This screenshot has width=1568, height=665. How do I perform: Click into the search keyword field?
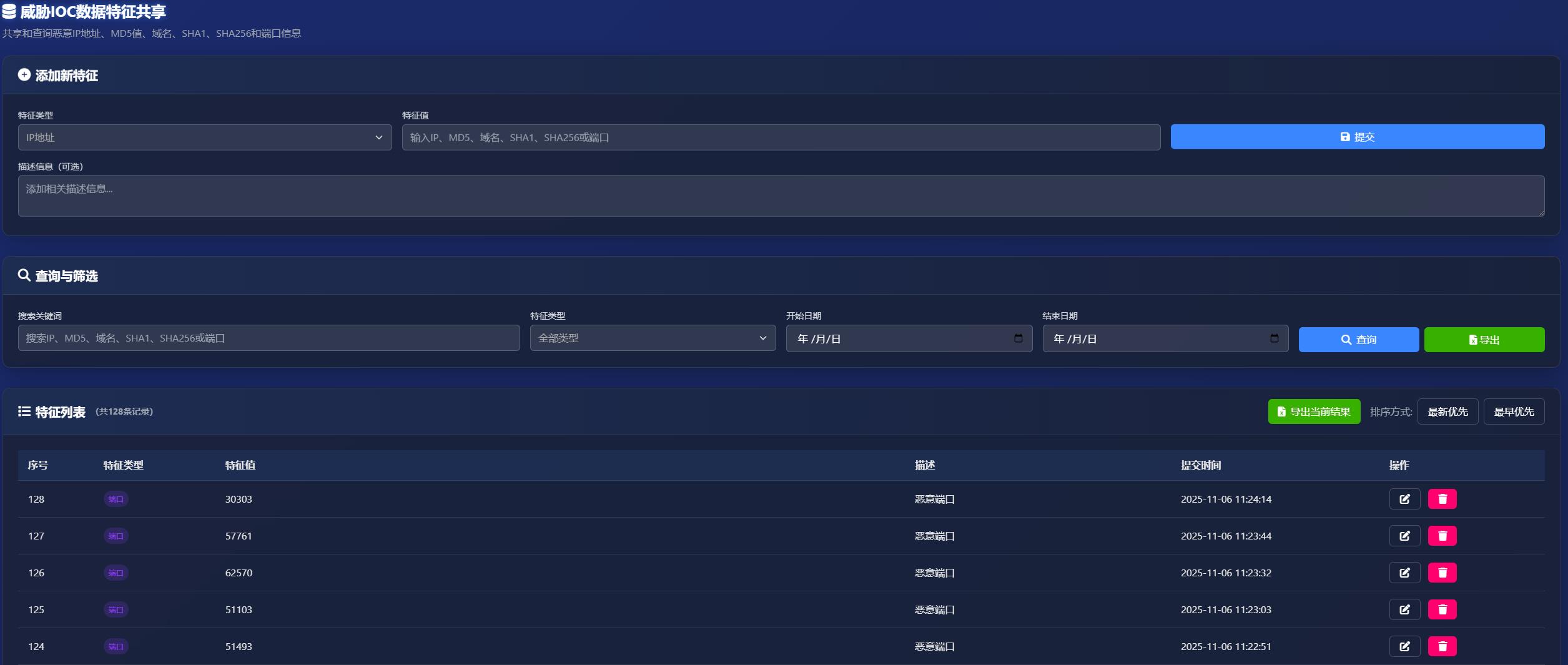269,338
